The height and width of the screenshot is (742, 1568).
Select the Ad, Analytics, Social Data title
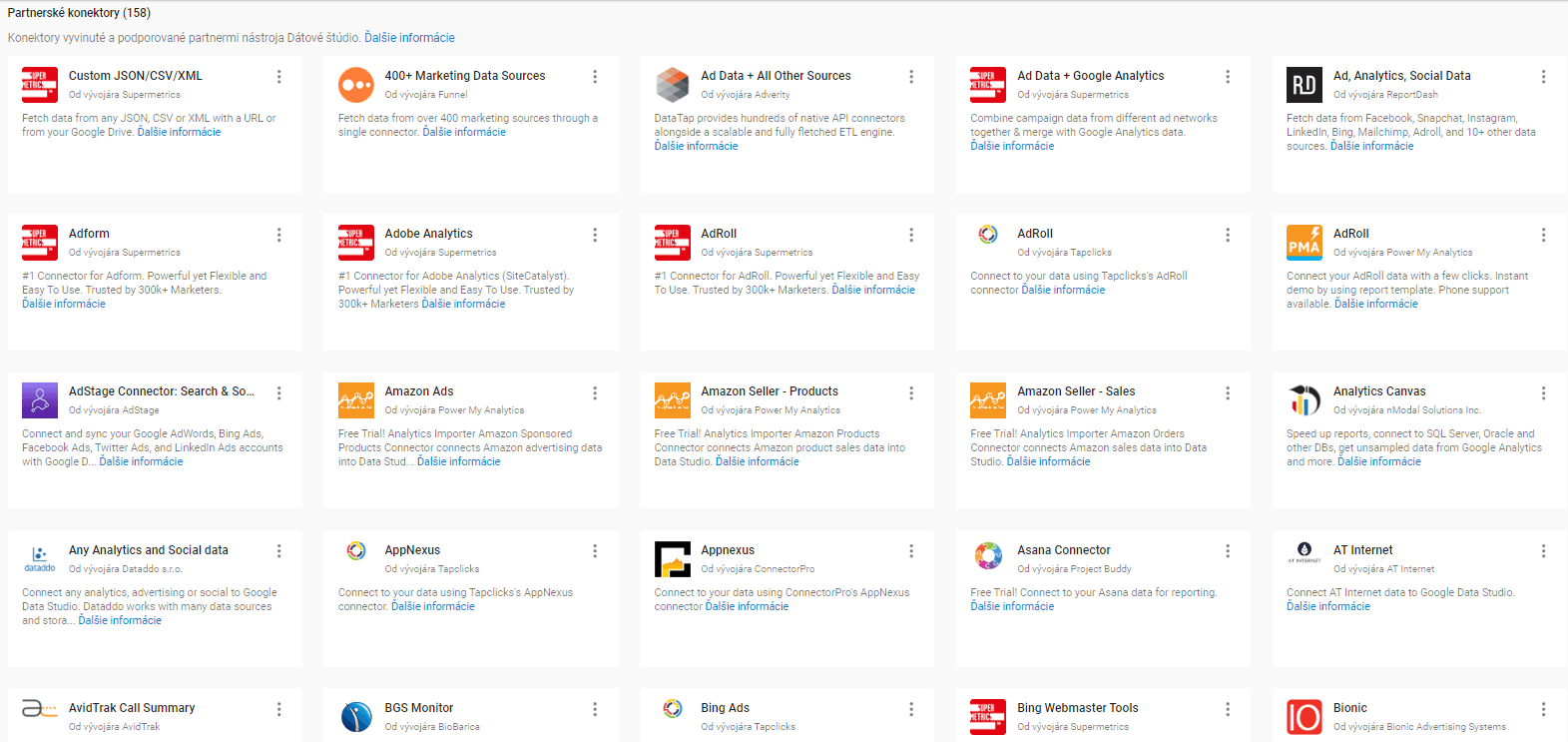click(x=1402, y=76)
